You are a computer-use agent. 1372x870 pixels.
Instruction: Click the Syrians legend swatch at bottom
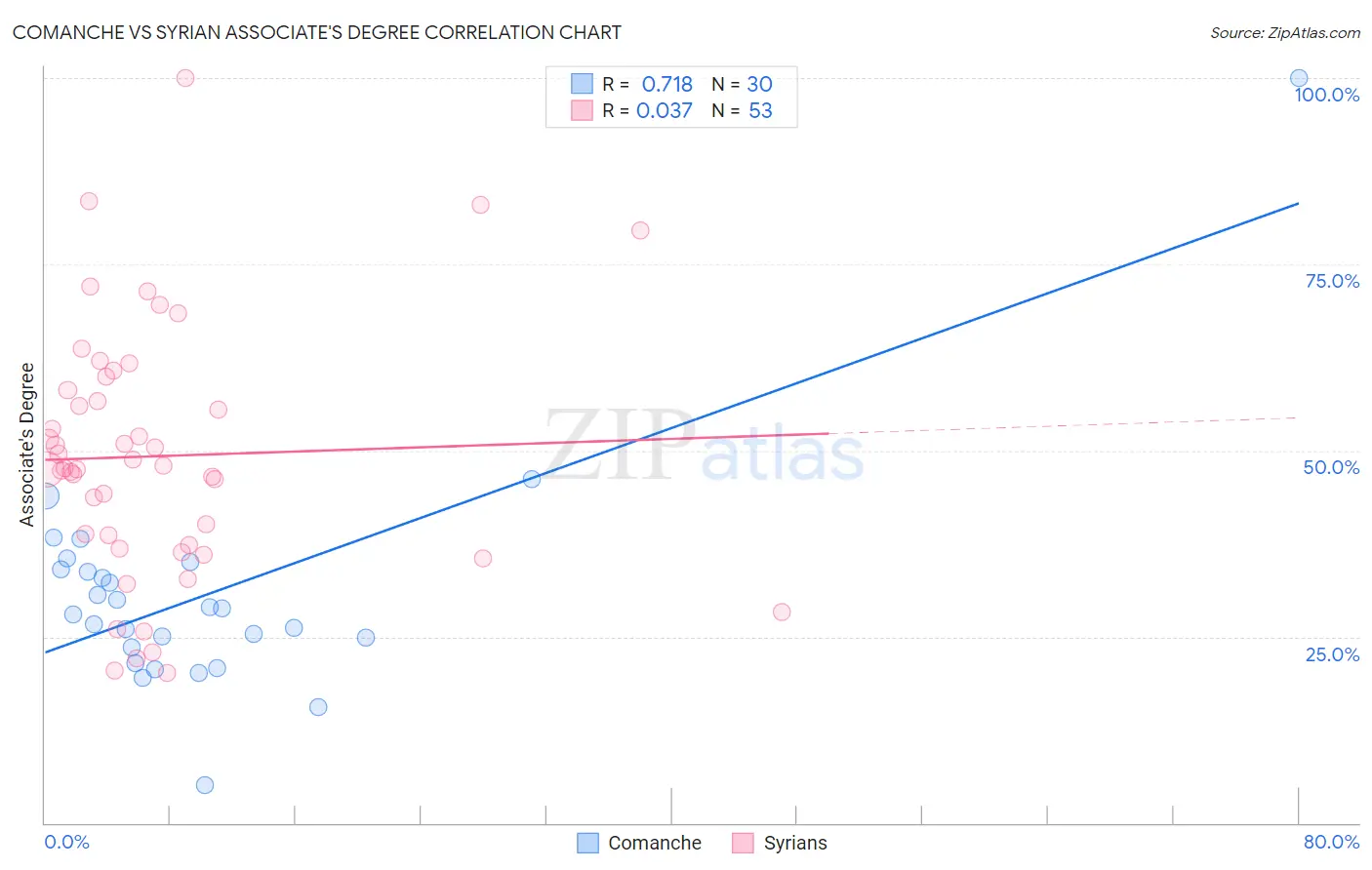744,843
